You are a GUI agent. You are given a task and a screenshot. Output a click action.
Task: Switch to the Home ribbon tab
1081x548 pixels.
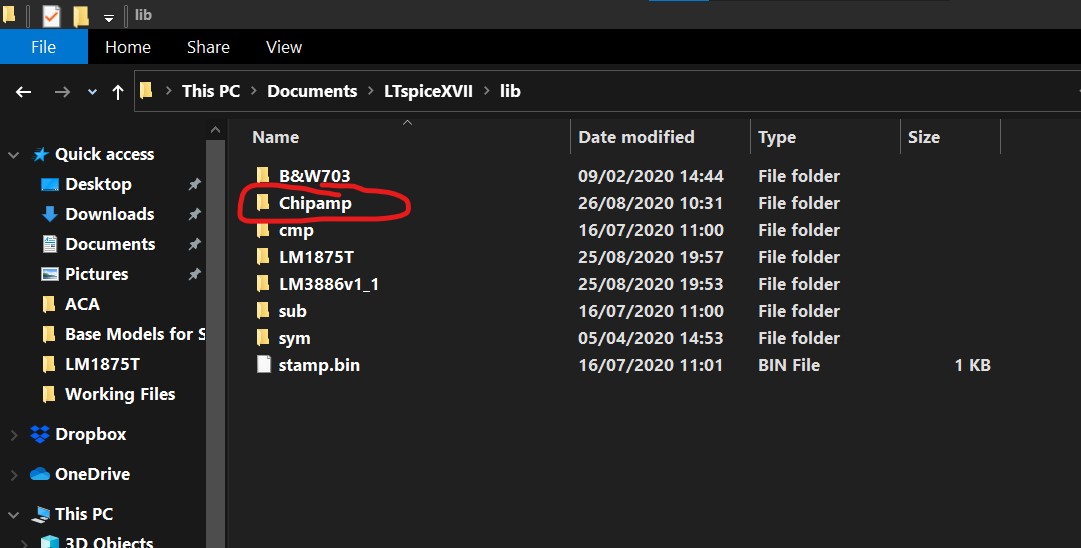(128, 47)
